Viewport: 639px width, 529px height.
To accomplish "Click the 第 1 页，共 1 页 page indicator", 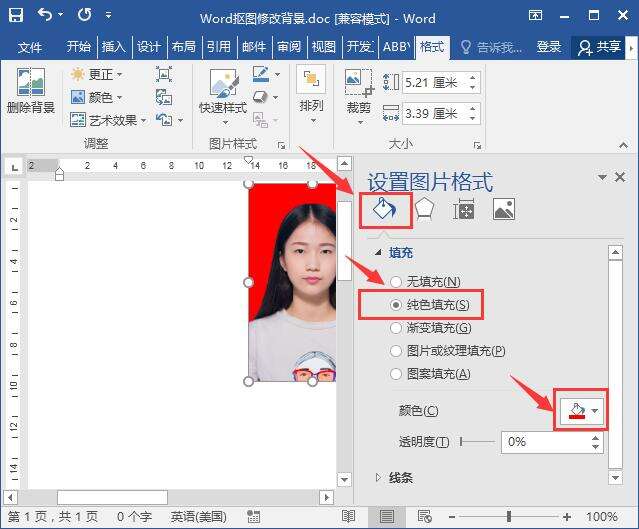I will click(53, 517).
